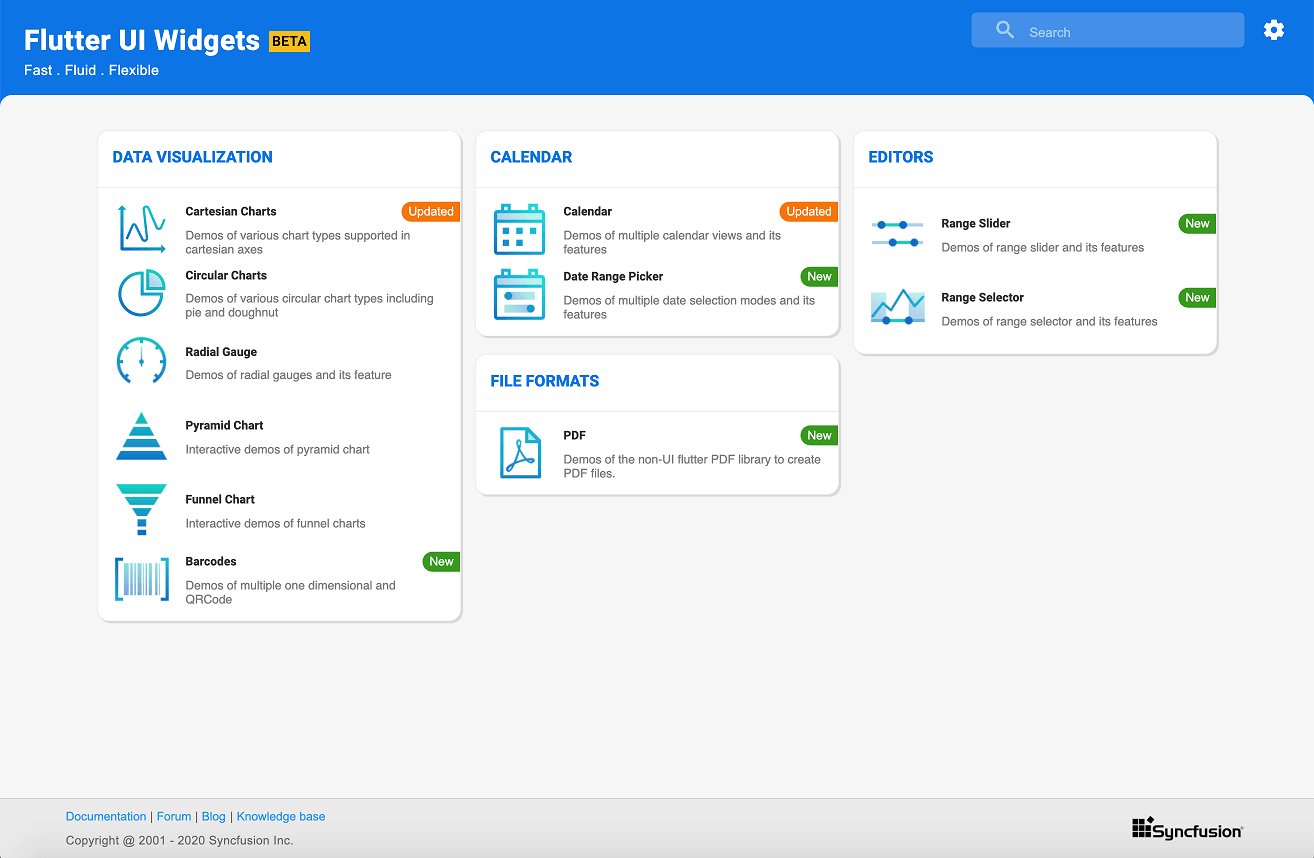The width and height of the screenshot is (1314, 858).
Task: Click the New badge on Range Selector
Action: [x=1197, y=298]
